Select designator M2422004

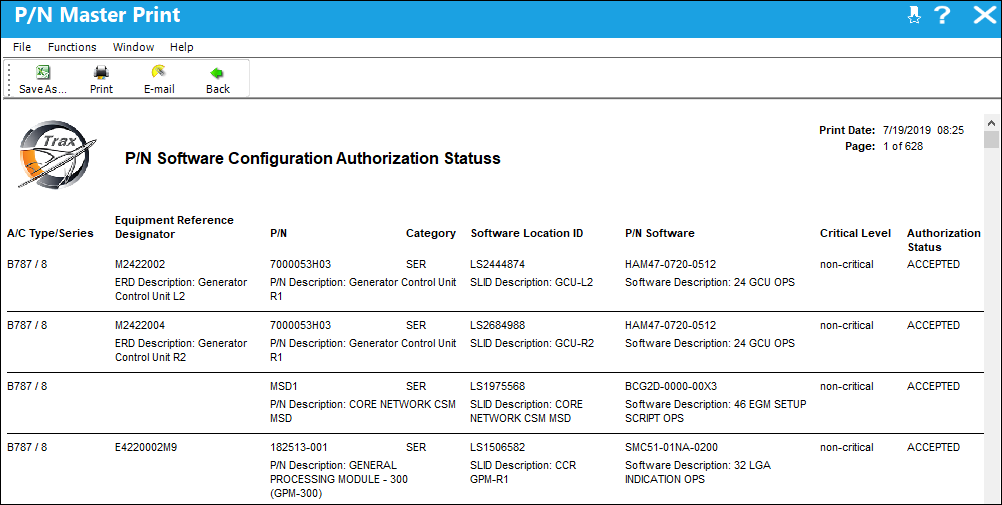(x=140, y=325)
